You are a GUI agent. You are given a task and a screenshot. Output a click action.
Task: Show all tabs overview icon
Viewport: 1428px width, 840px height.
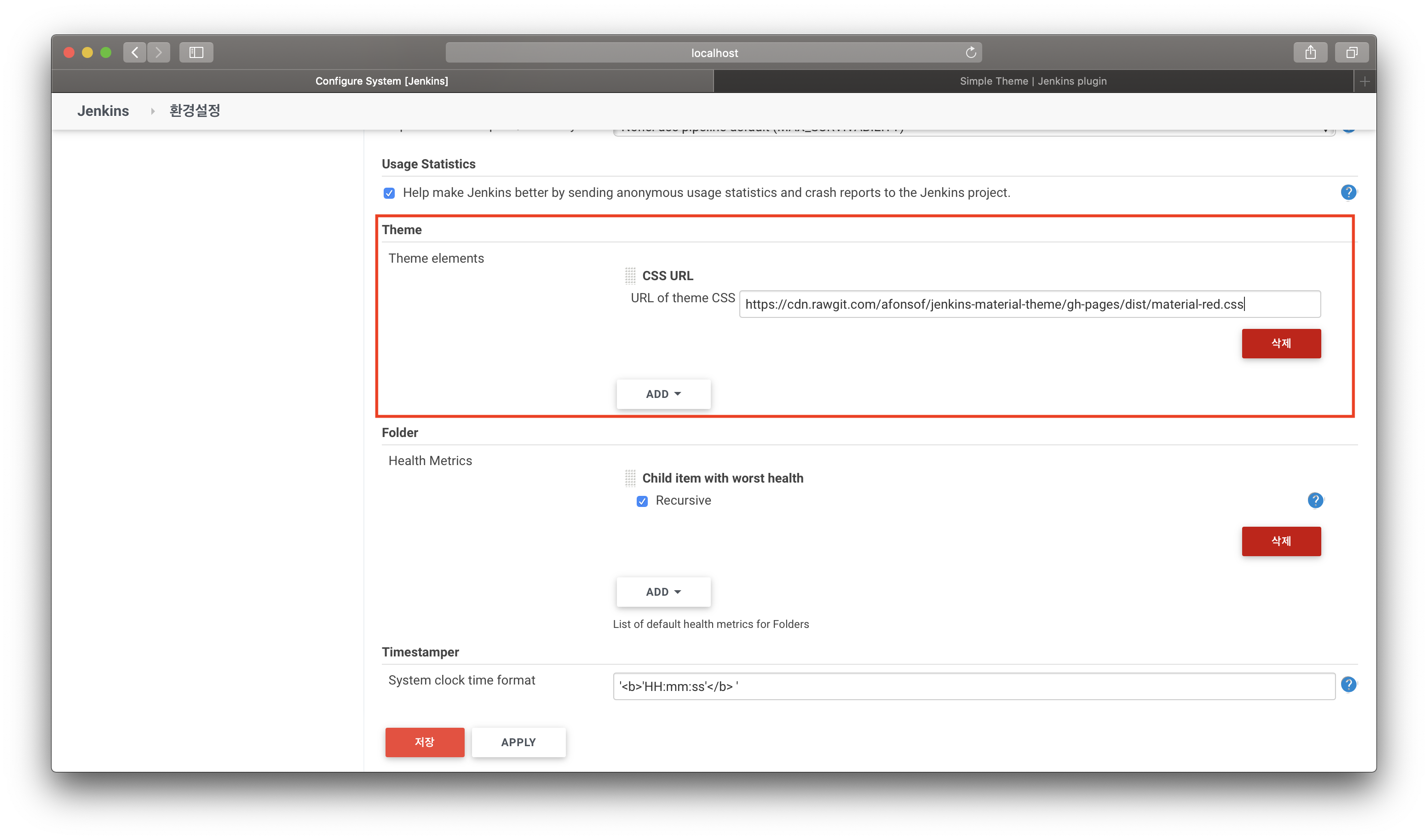[1352, 53]
